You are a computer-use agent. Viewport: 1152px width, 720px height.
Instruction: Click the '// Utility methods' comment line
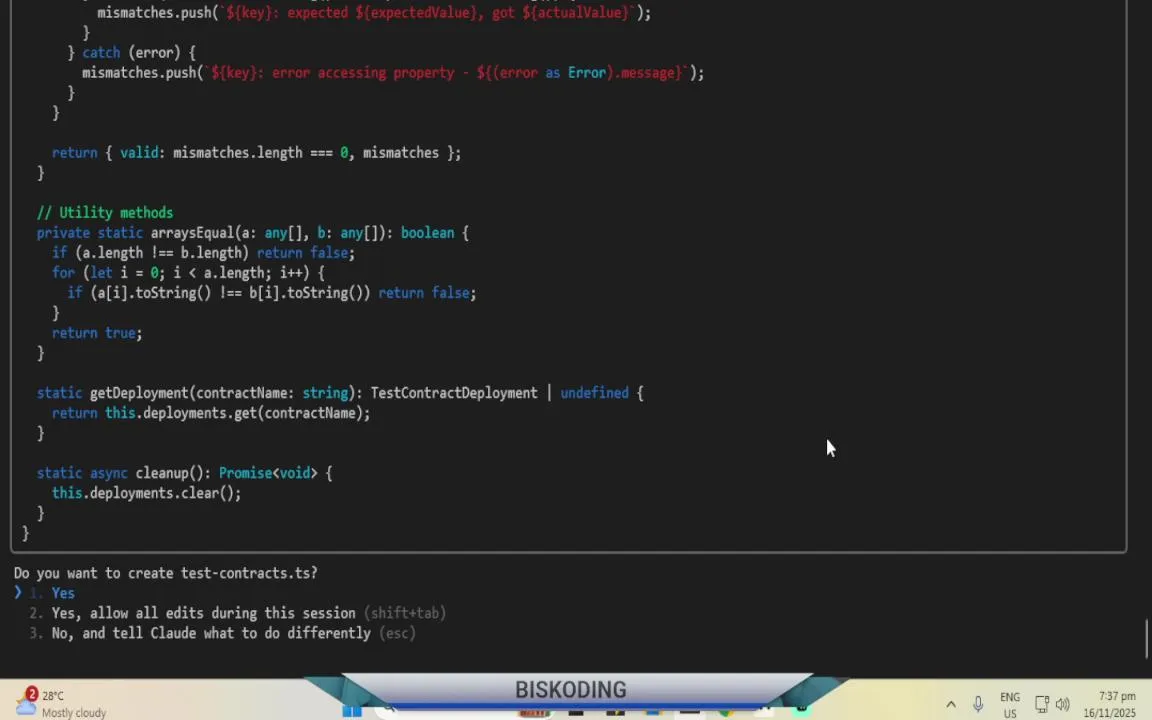click(105, 212)
